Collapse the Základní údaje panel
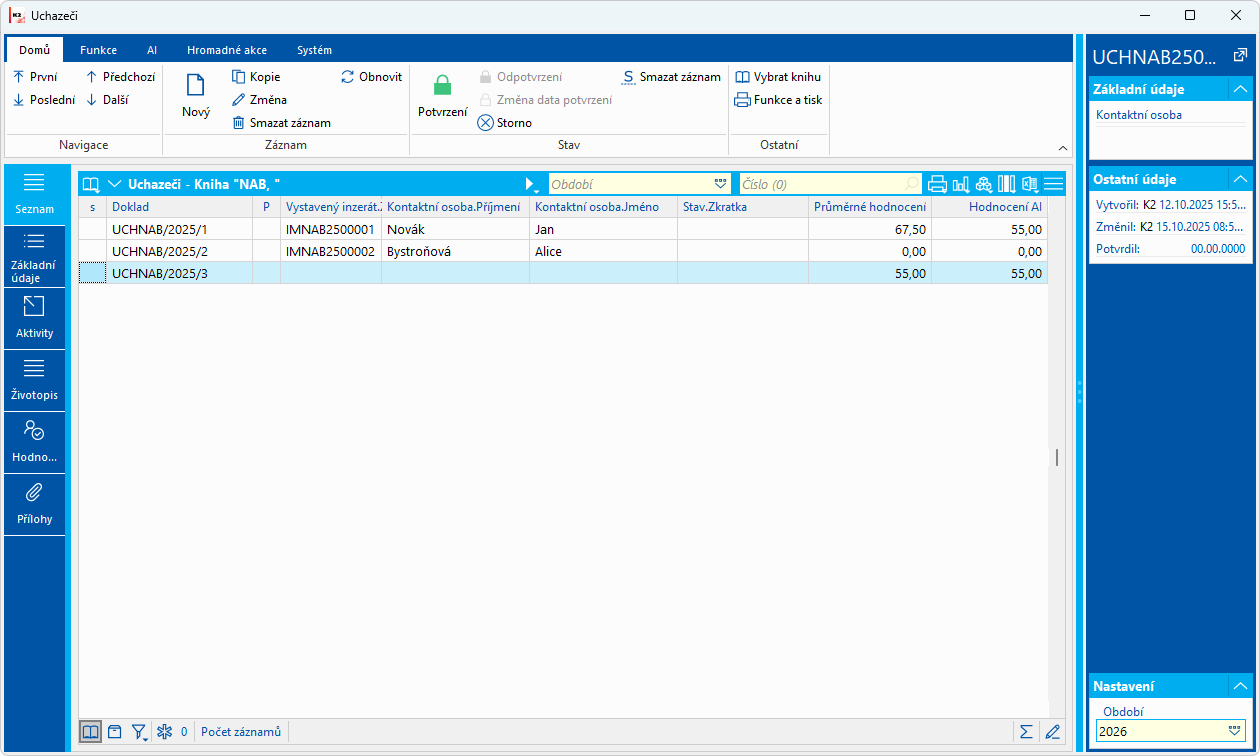1260x756 pixels. pyautogui.click(x=1240, y=89)
